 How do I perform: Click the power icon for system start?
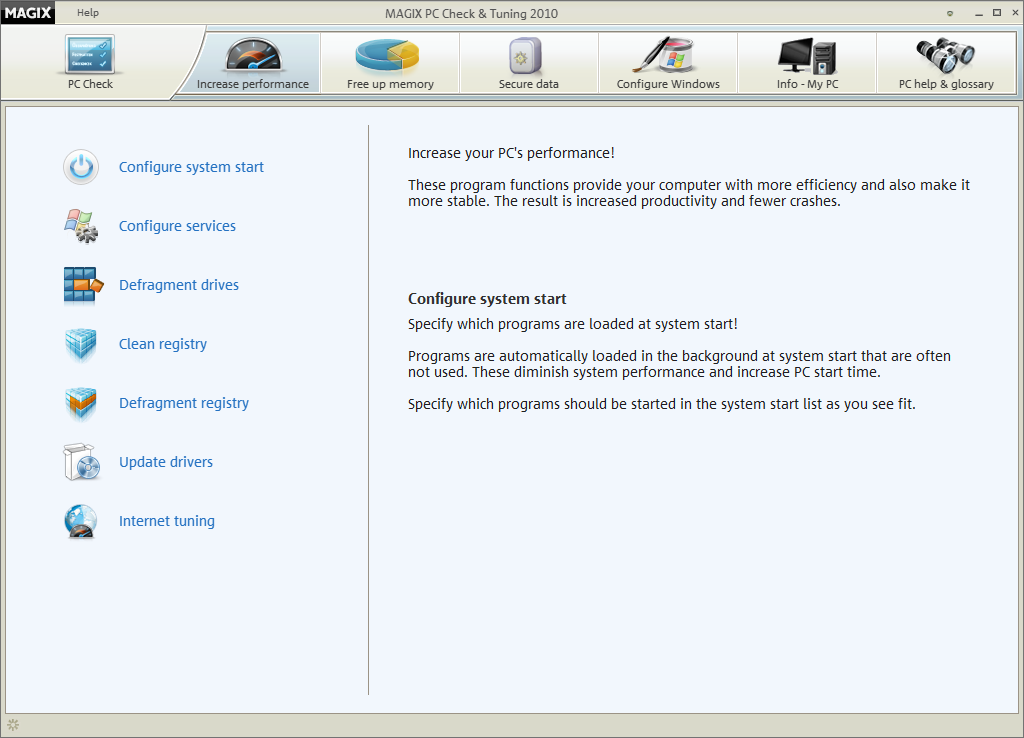click(x=81, y=167)
